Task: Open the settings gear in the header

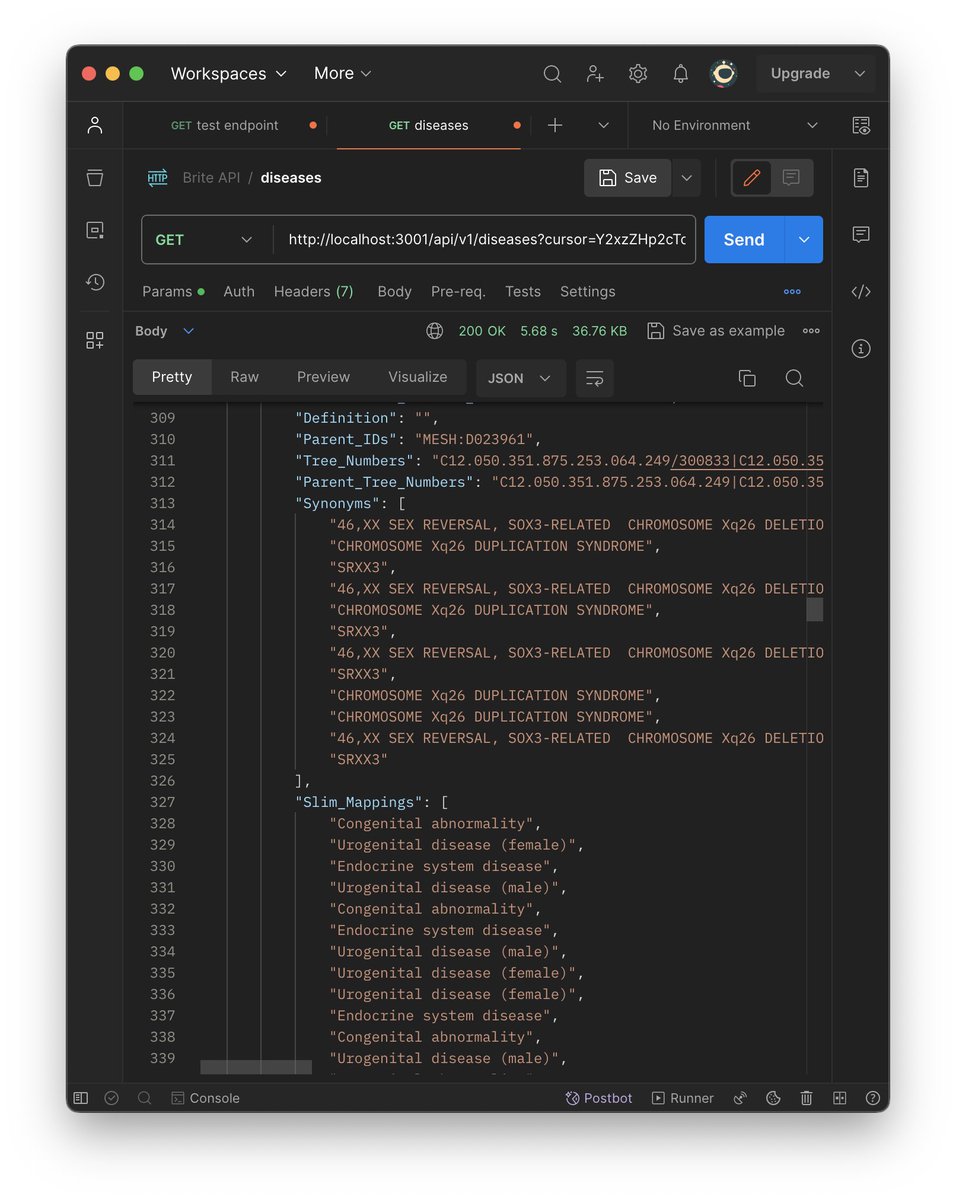Action: [x=638, y=73]
